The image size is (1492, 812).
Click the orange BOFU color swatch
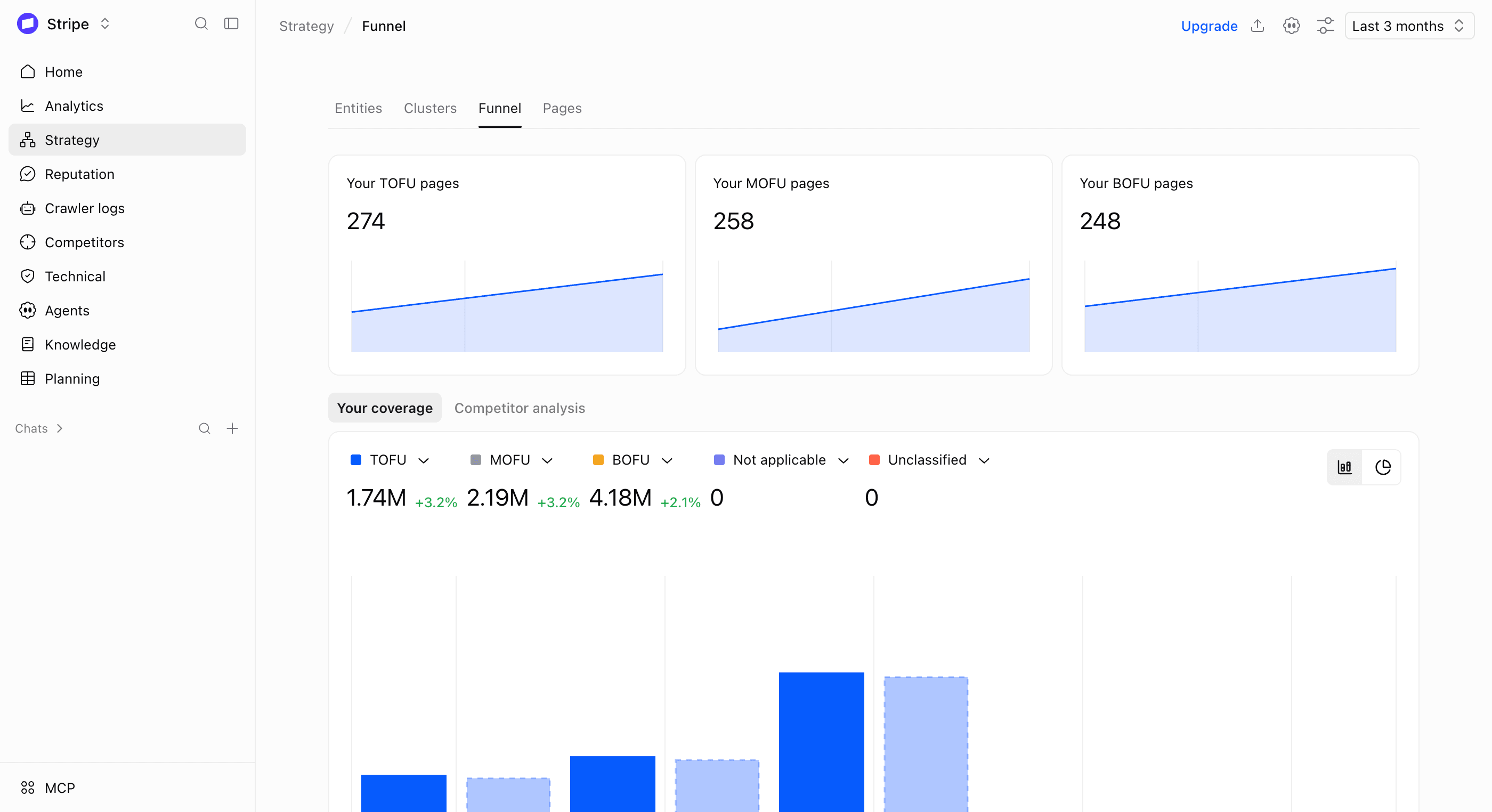598,460
